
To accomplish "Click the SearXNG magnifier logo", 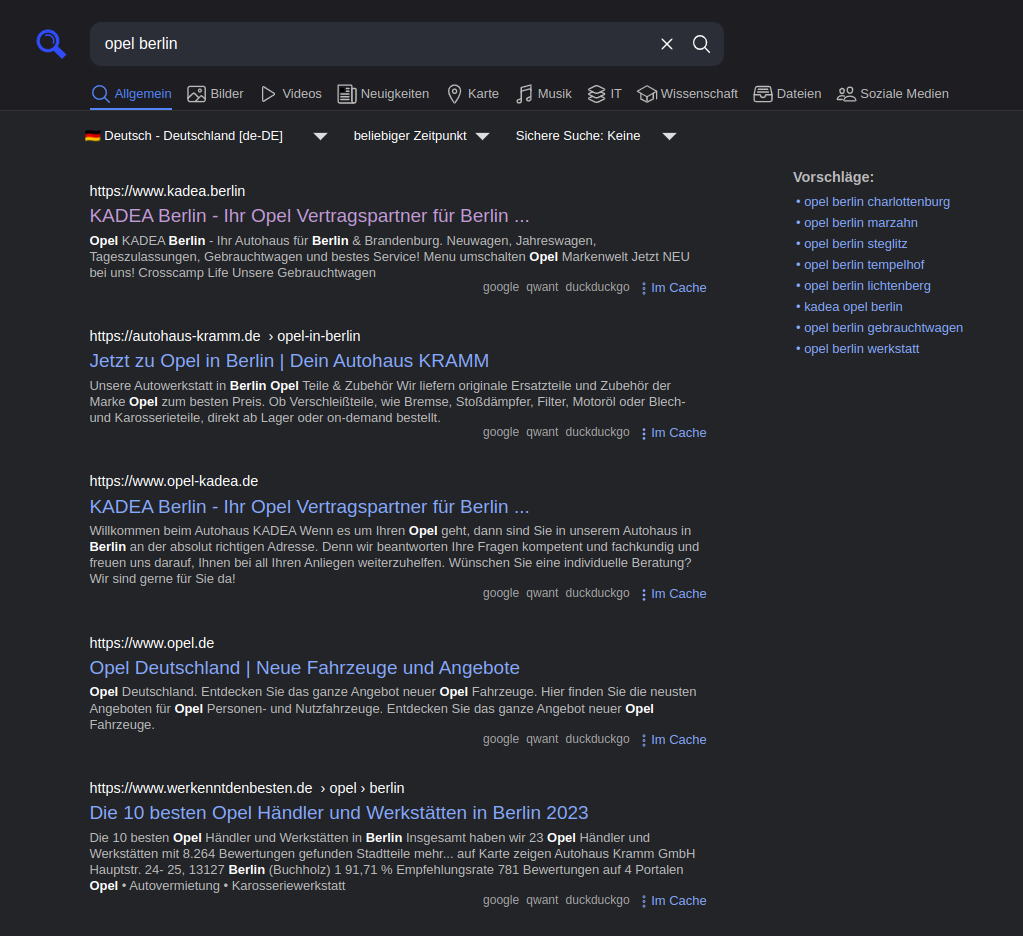I will tap(51, 44).
